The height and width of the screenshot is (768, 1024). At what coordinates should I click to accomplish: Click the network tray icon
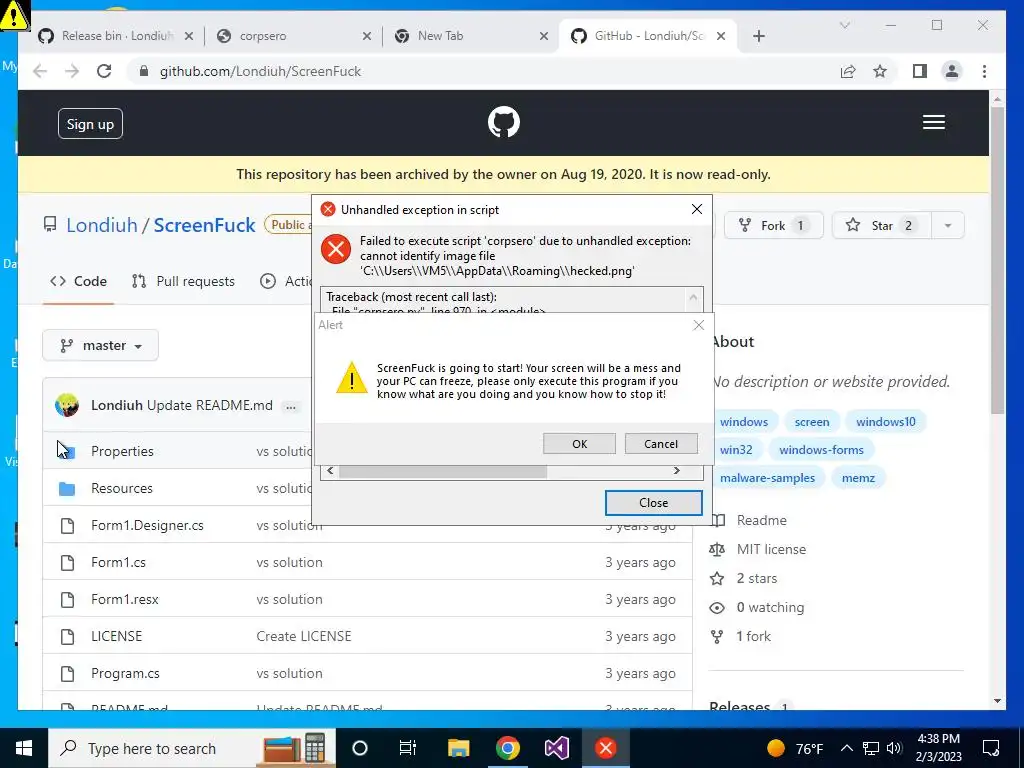click(x=871, y=748)
